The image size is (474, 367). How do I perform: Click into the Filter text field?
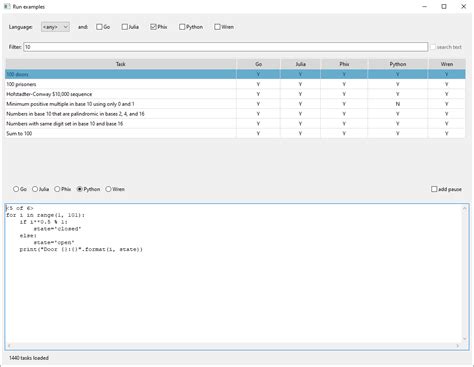[226, 47]
